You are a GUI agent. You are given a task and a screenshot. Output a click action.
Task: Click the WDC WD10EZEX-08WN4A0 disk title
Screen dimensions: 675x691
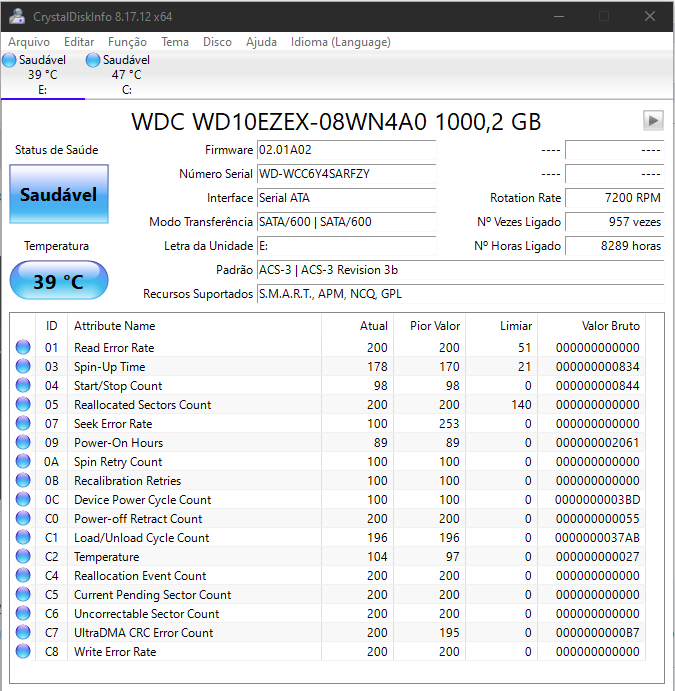point(336,122)
